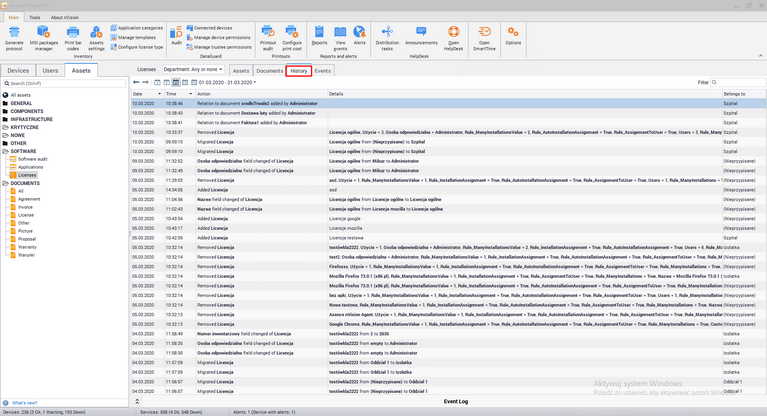
Task: Switch to the Events tab
Action: 322,71
